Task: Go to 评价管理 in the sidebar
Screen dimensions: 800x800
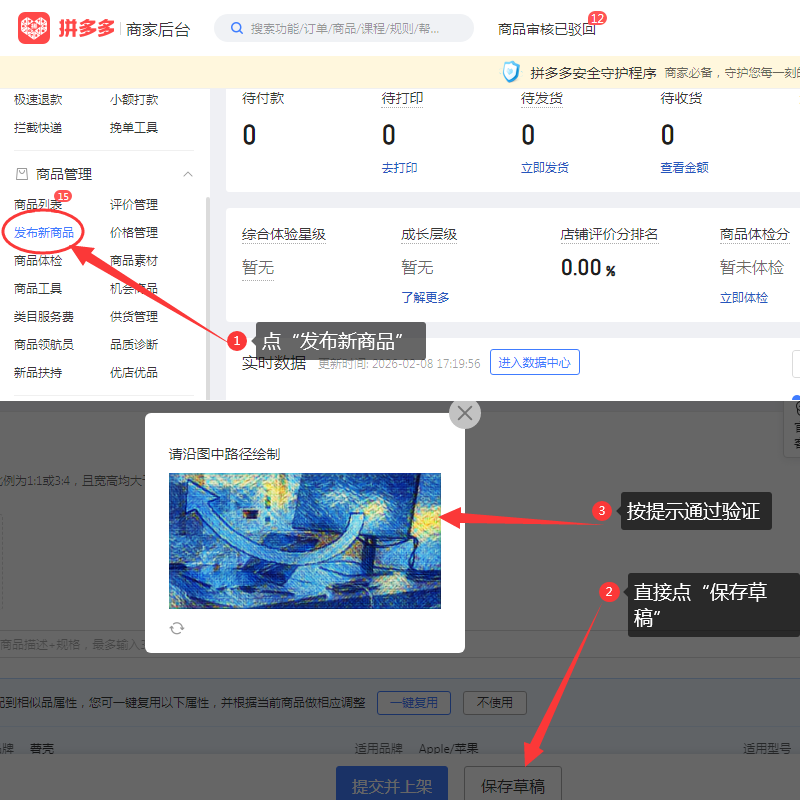Action: click(133, 204)
